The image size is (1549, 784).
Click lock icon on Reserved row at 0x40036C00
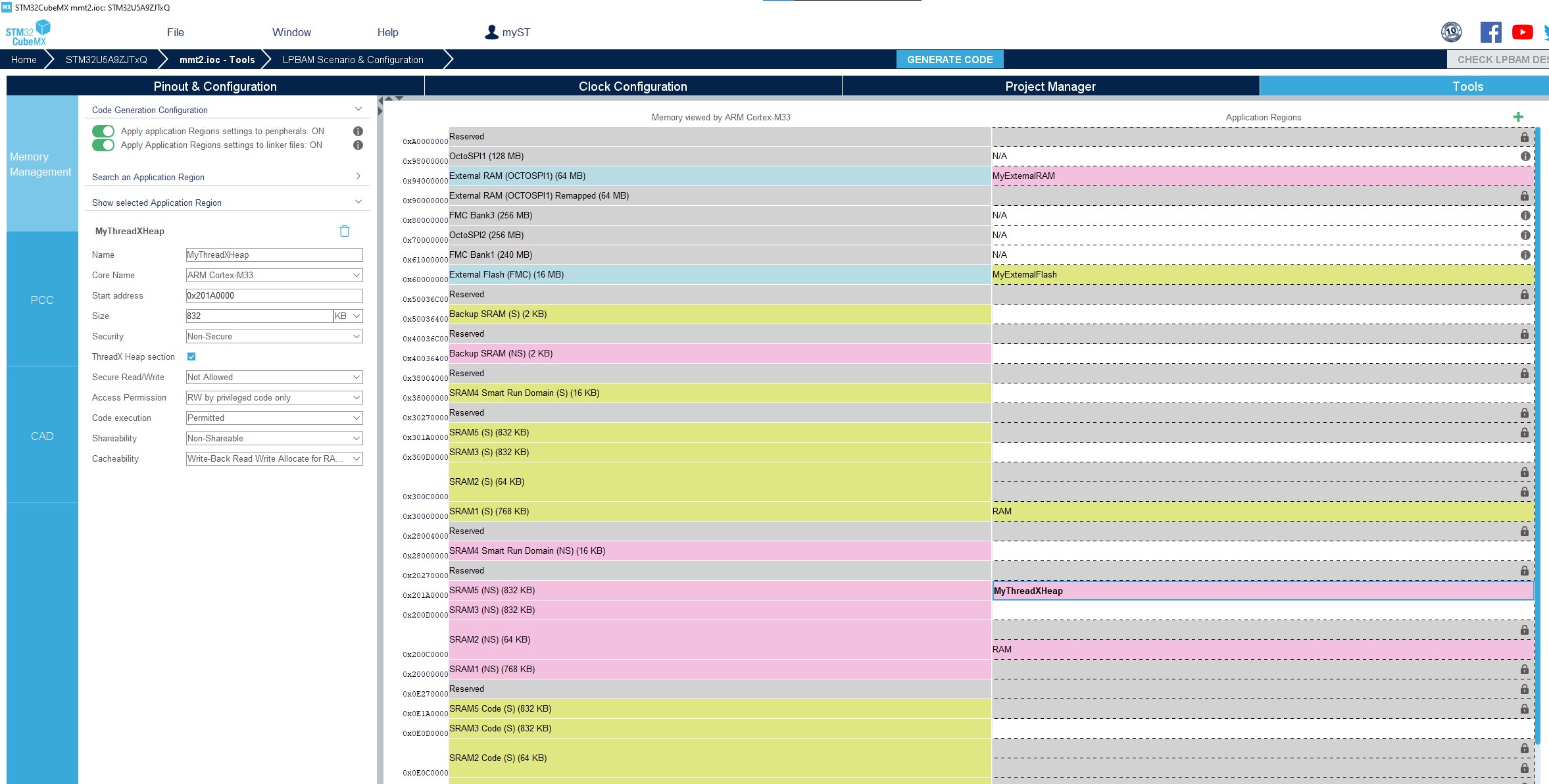[1525, 333]
